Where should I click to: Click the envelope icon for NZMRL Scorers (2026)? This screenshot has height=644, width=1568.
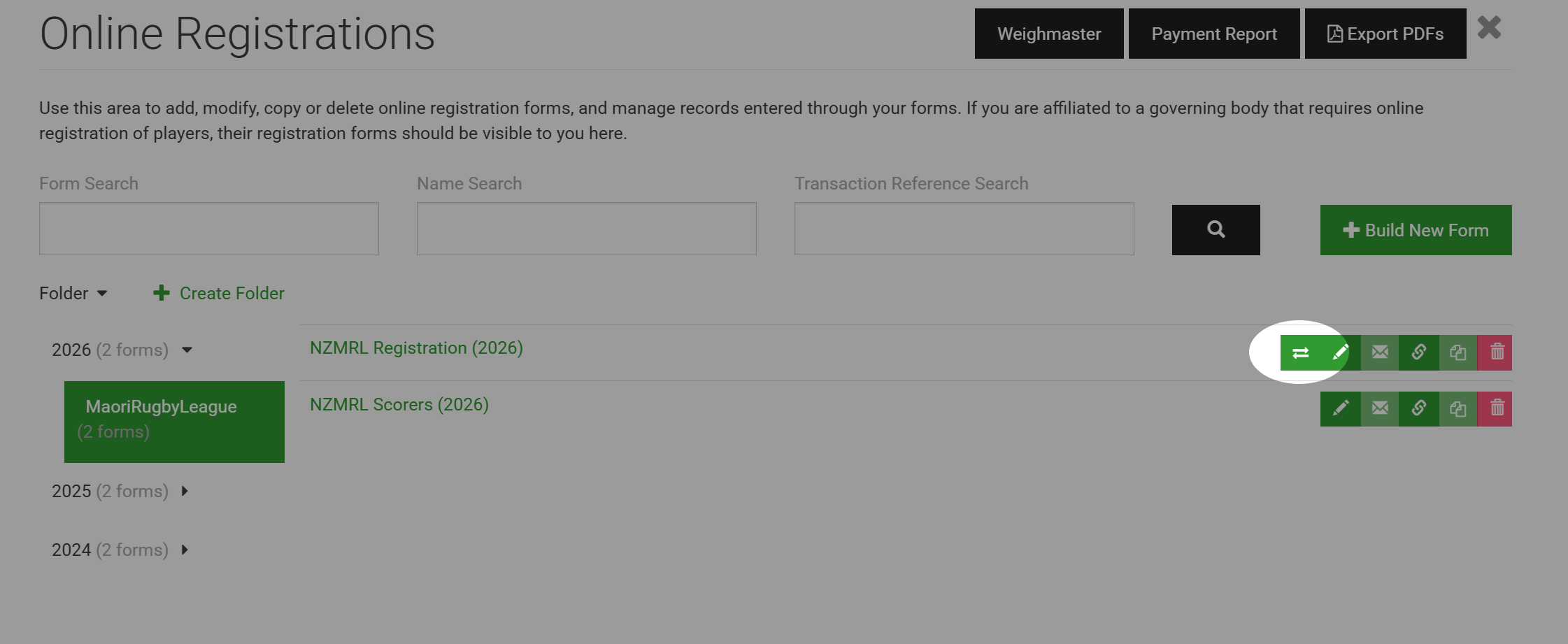coord(1380,408)
